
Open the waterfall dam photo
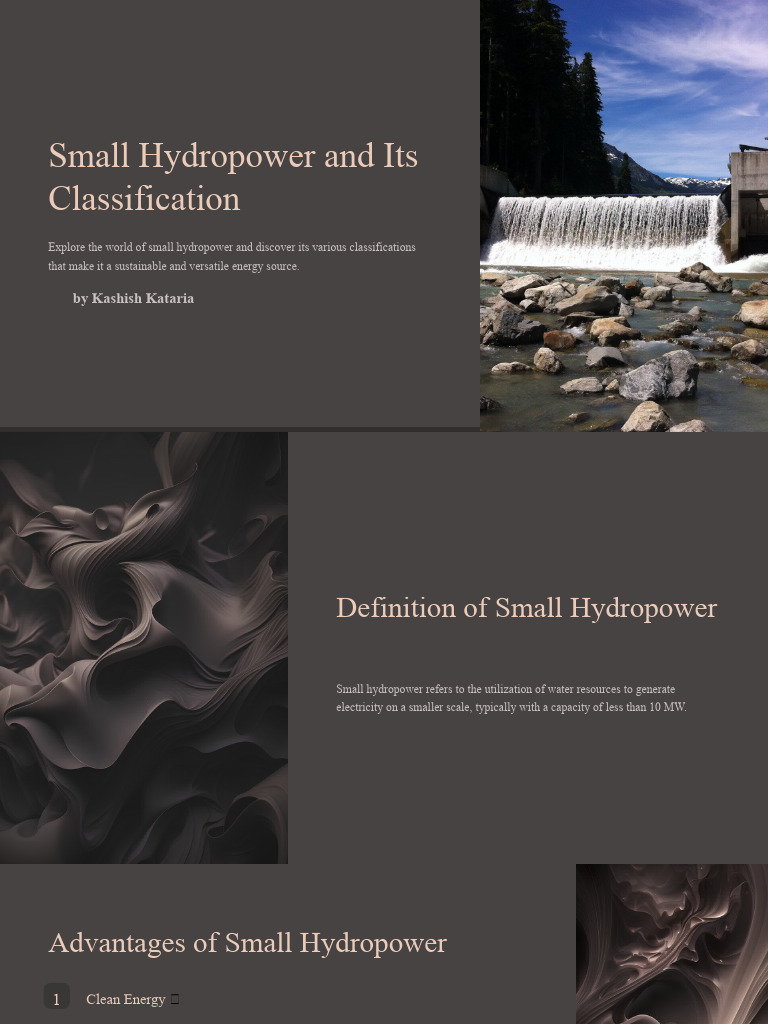click(624, 216)
